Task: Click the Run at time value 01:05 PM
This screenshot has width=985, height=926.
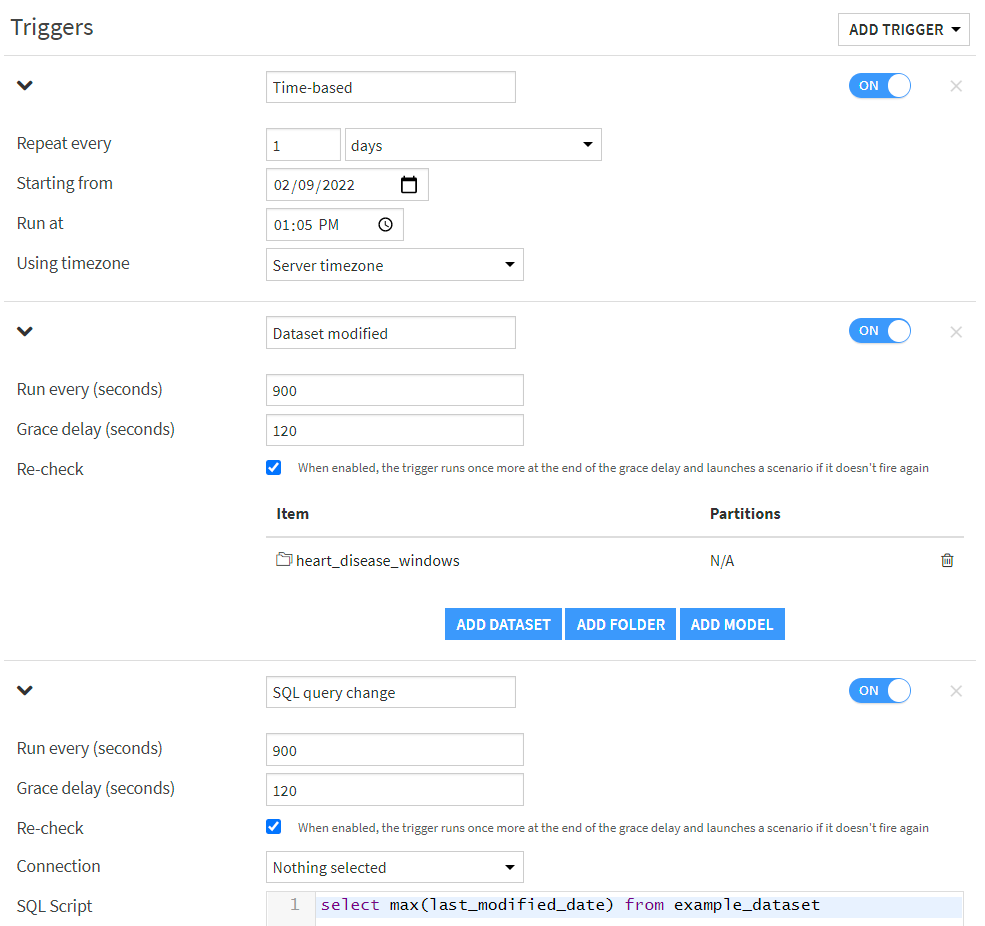Action: point(307,225)
